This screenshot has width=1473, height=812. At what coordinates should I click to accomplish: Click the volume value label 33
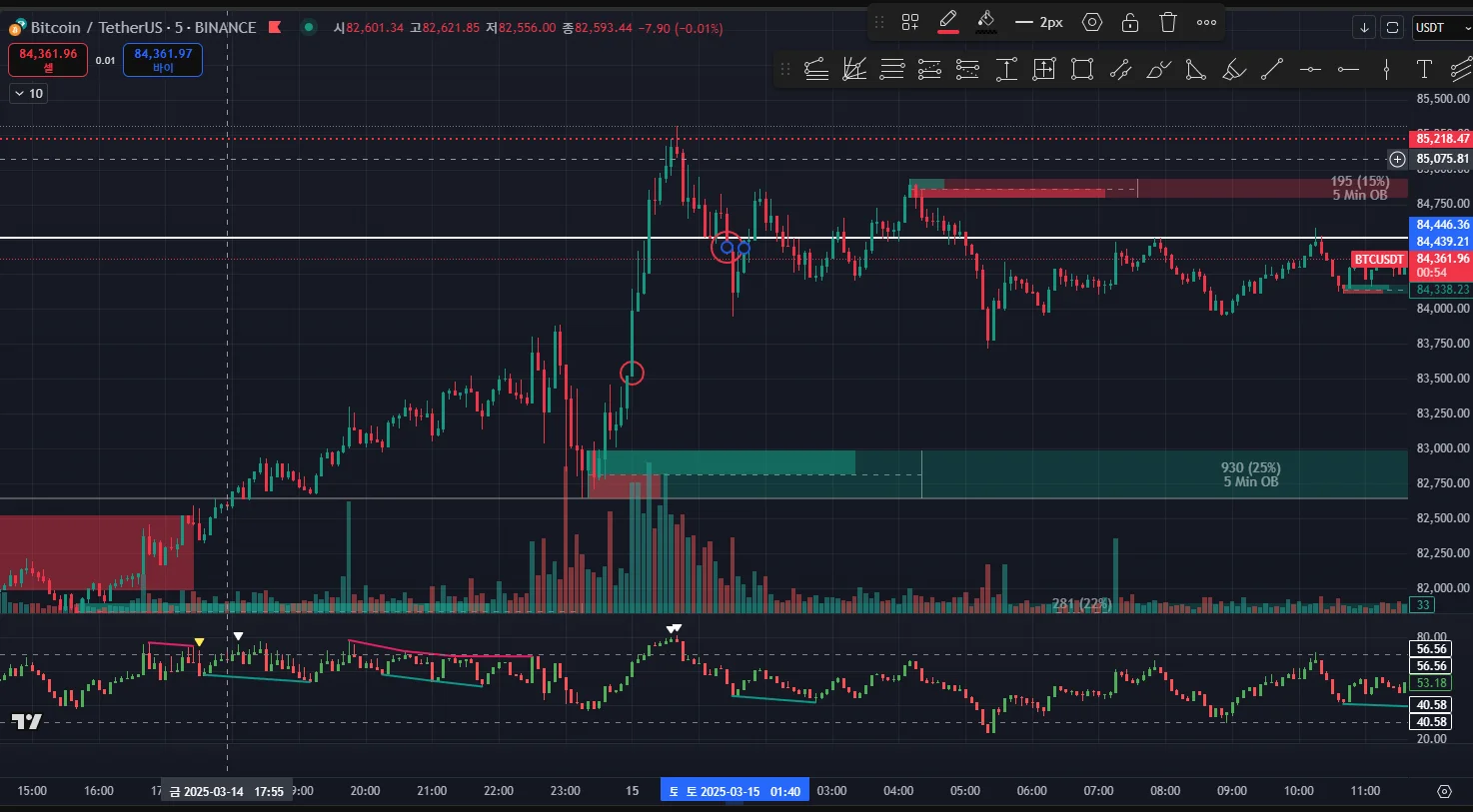click(x=1423, y=604)
